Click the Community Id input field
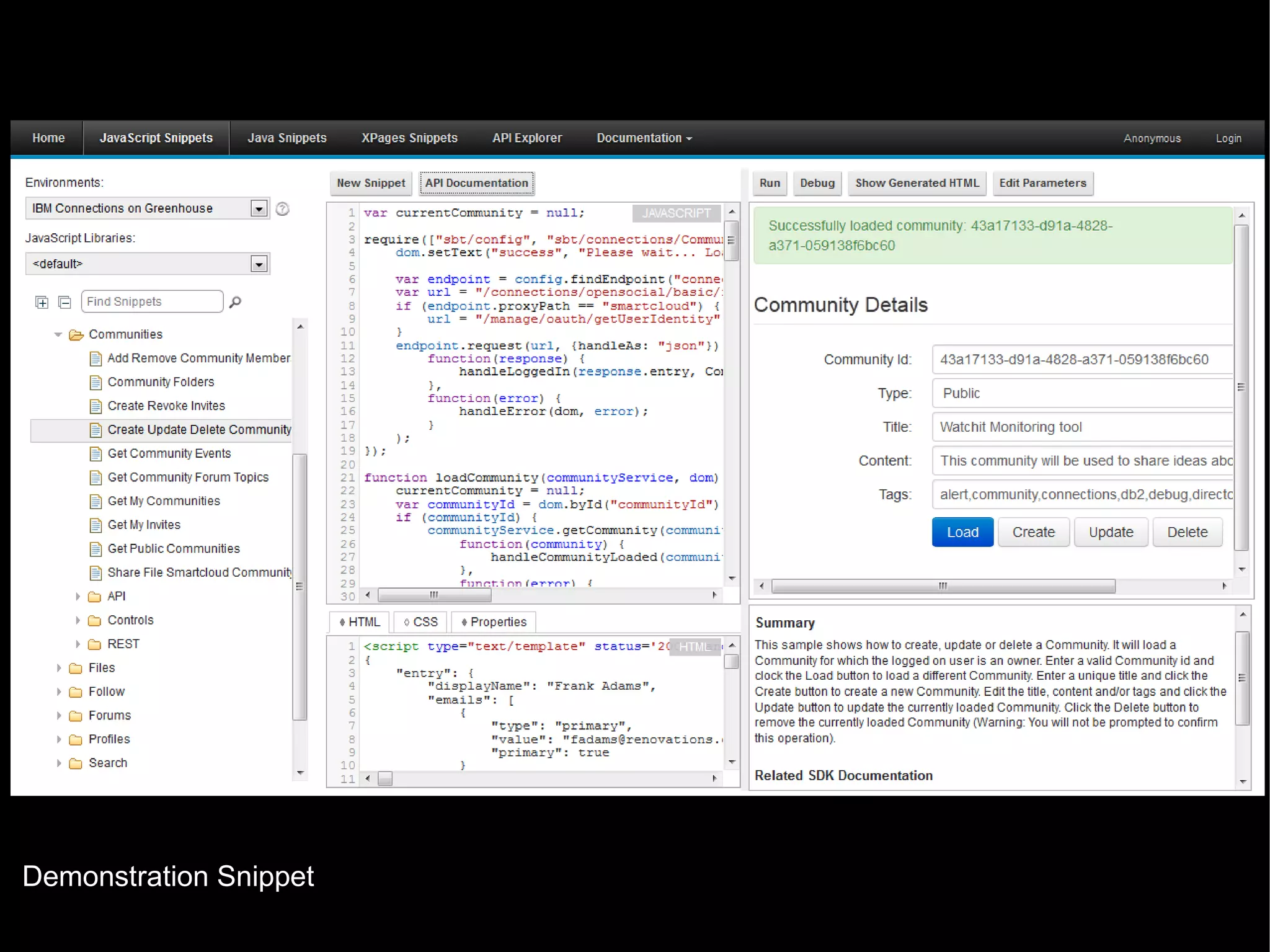The image size is (1270, 952). 1083,360
